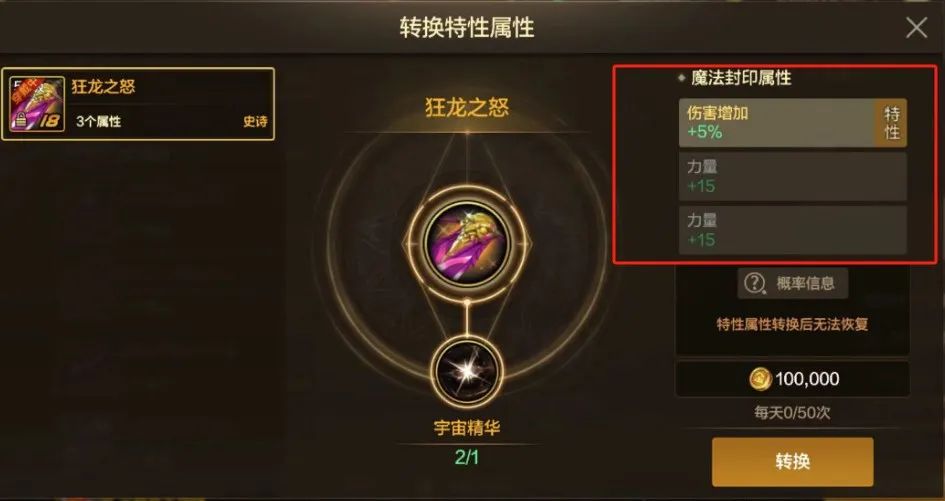
Task: Click the 特性属性转换后无法恢复 warning text
Action: point(792,324)
